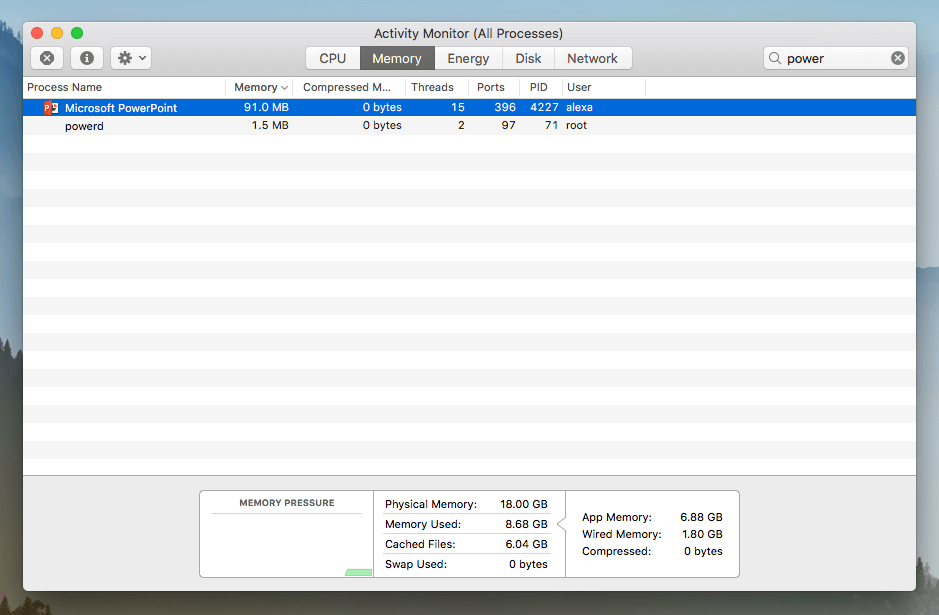Open the Network tab
The width and height of the screenshot is (939, 615).
click(592, 58)
